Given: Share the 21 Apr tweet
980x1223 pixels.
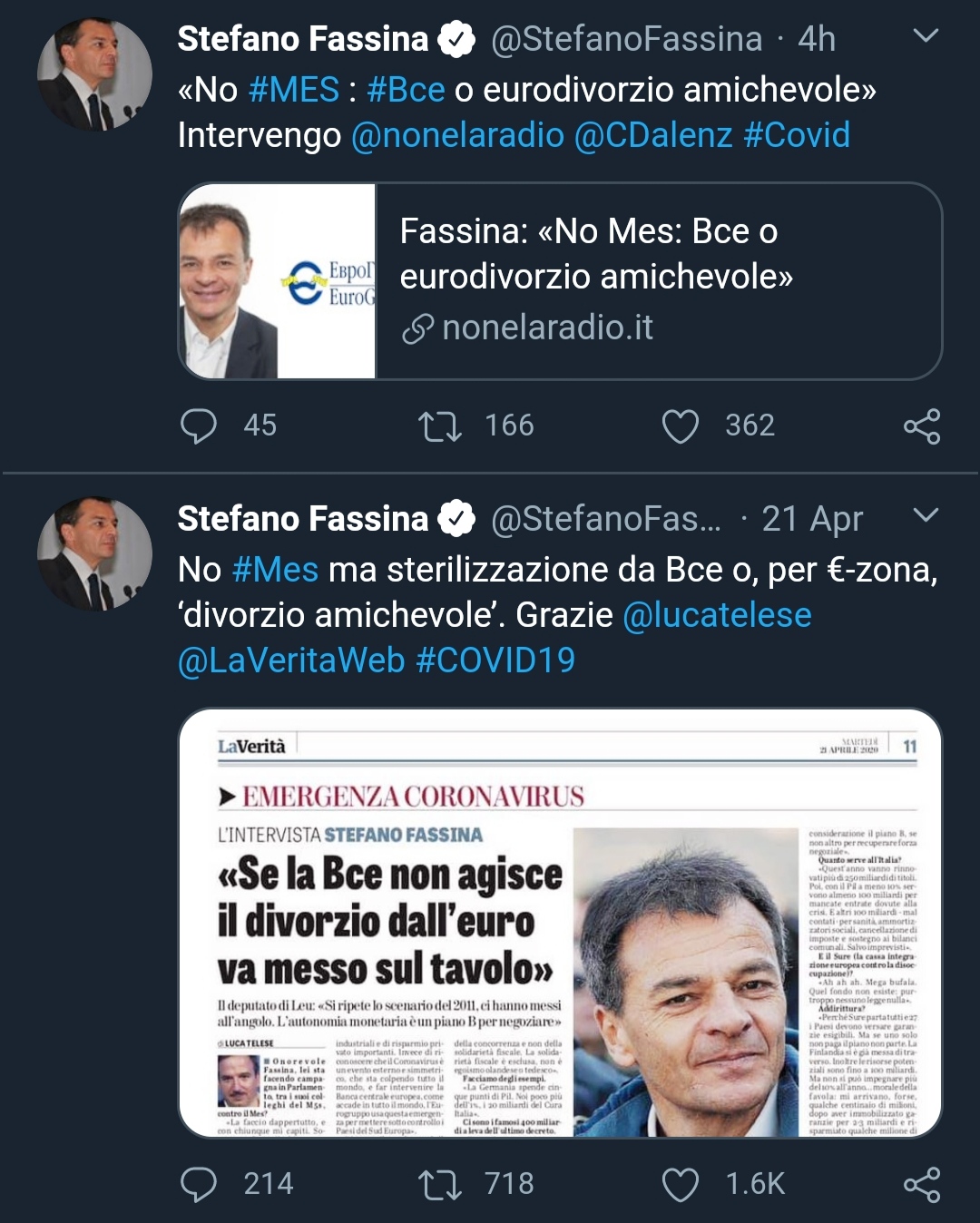Looking at the screenshot, I should pyautogui.click(x=921, y=1184).
